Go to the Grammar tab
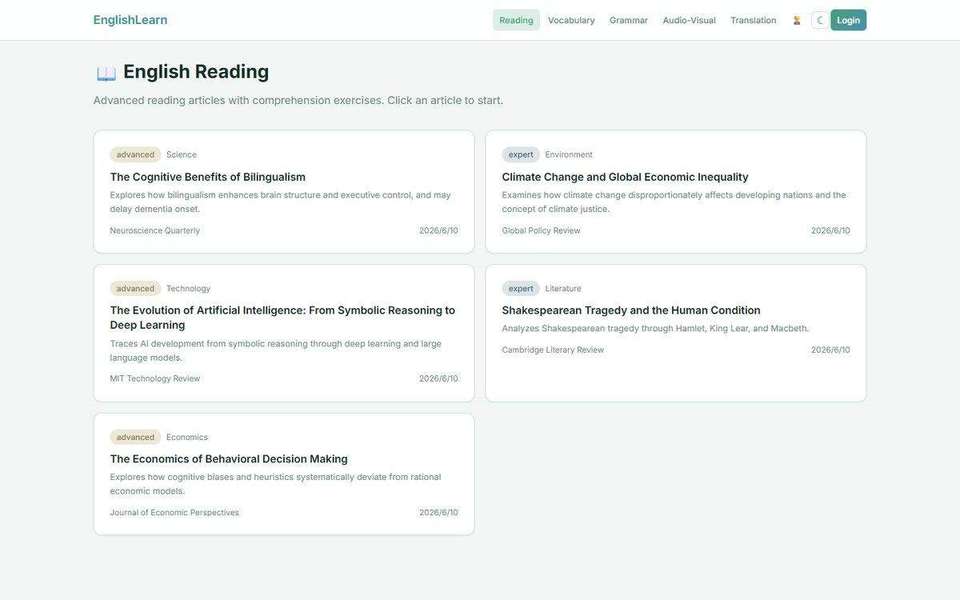The height and width of the screenshot is (600, 960). 628,20
